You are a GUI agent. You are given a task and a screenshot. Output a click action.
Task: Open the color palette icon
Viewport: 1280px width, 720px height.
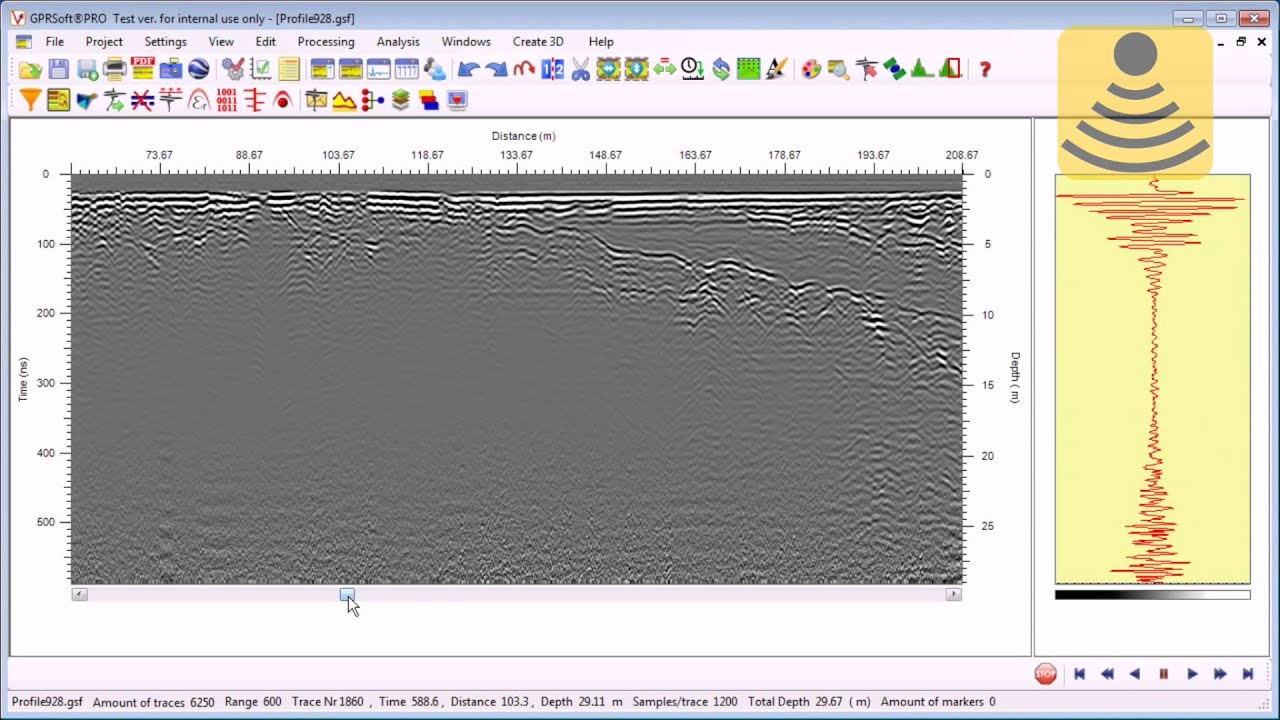click(x=811, y=69)
